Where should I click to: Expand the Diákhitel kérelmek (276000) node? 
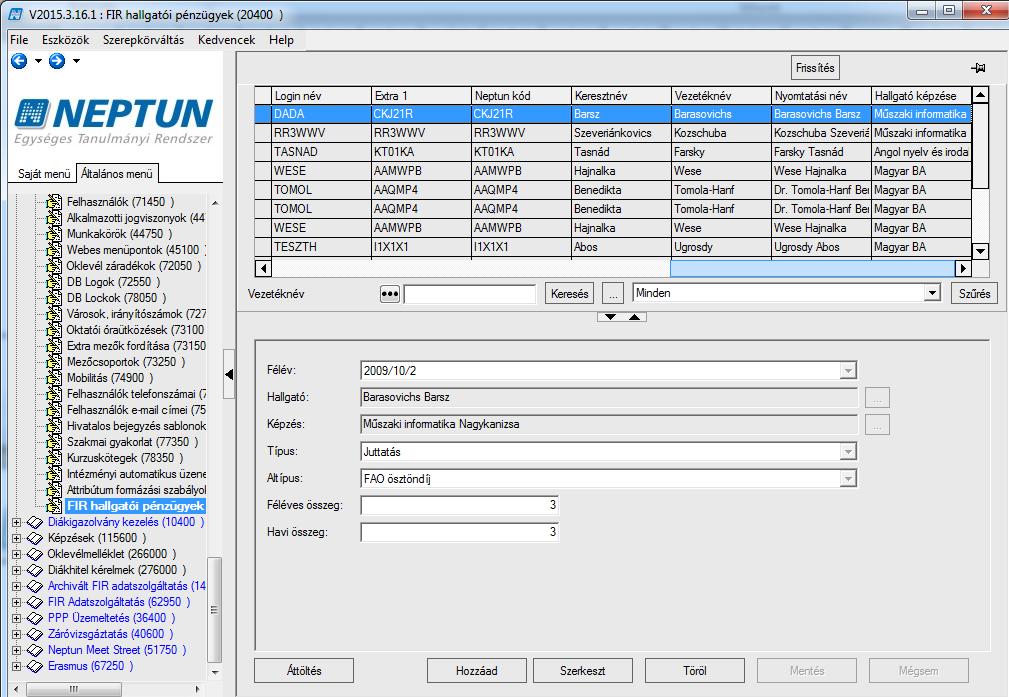(17, 570)
